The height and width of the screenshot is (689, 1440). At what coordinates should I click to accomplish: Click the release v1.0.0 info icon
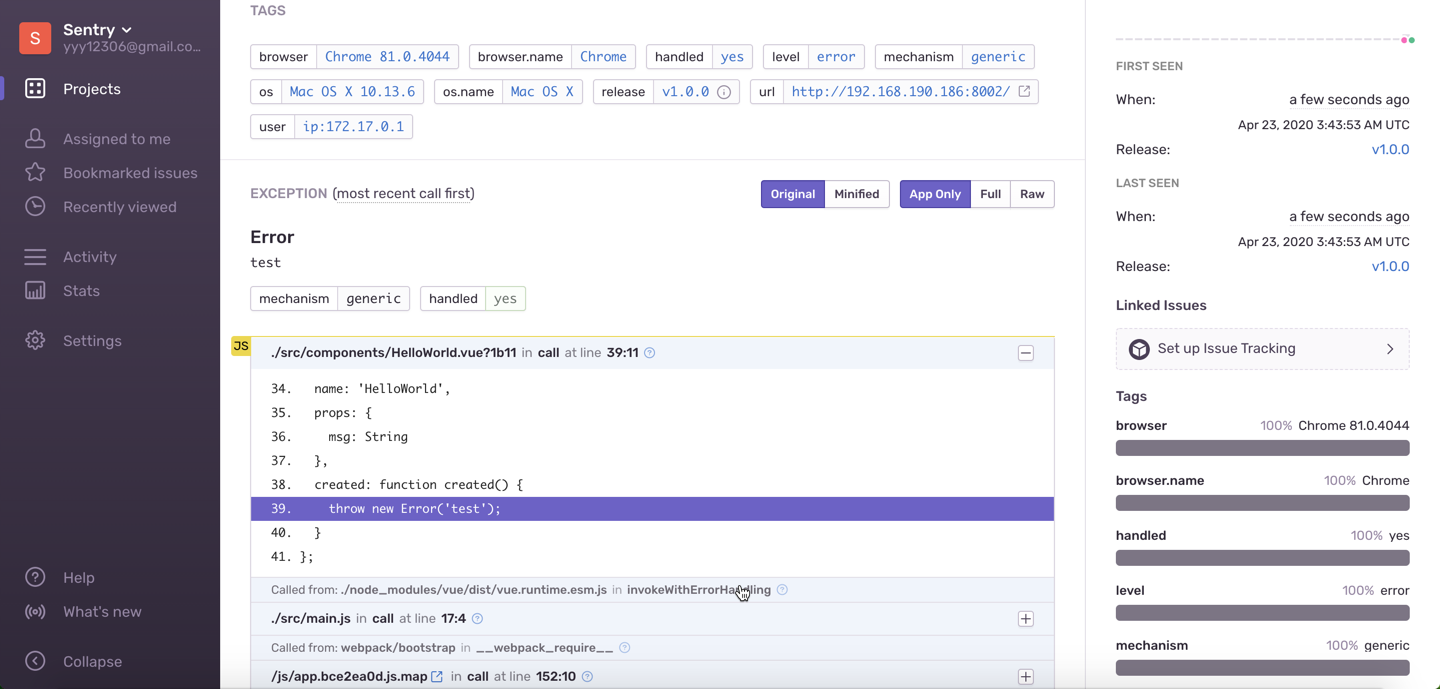click(x=724, y=92)
